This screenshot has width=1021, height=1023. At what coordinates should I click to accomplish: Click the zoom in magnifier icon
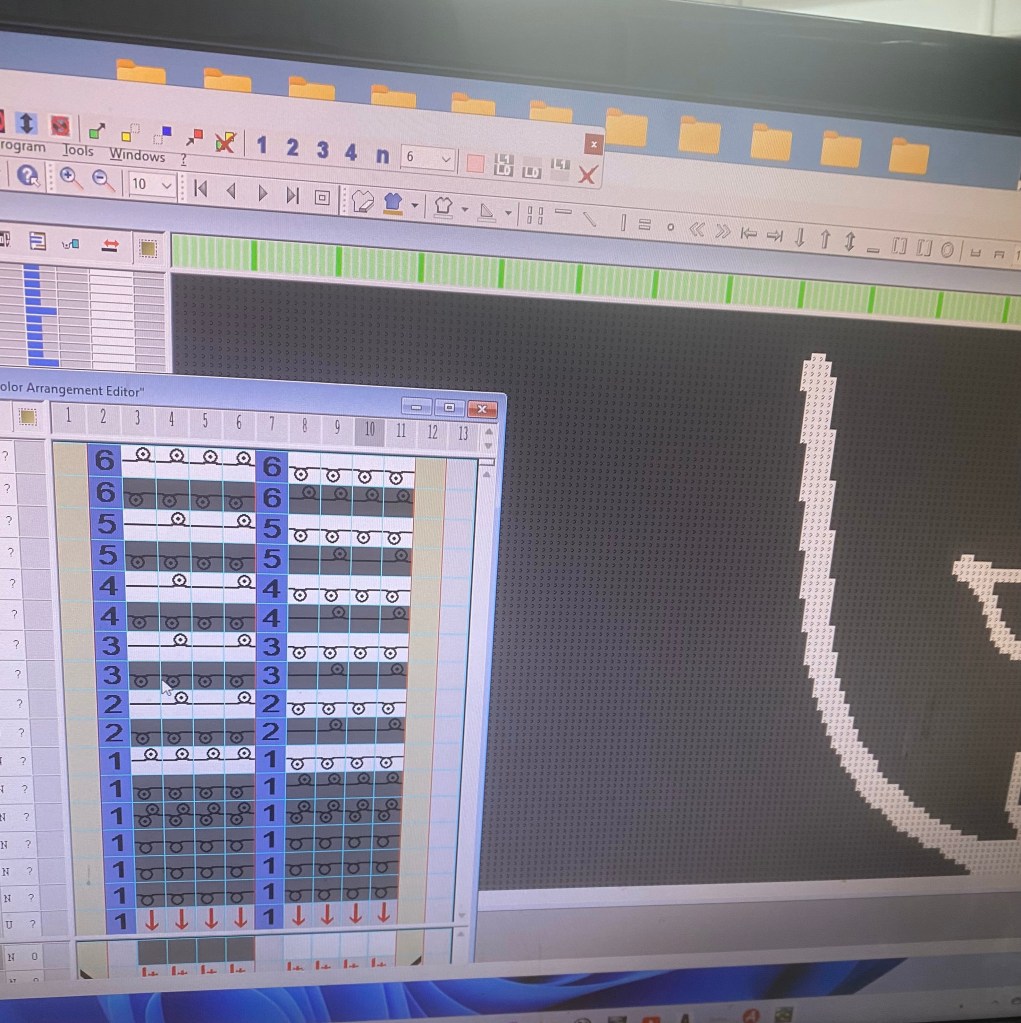[71, 178]
